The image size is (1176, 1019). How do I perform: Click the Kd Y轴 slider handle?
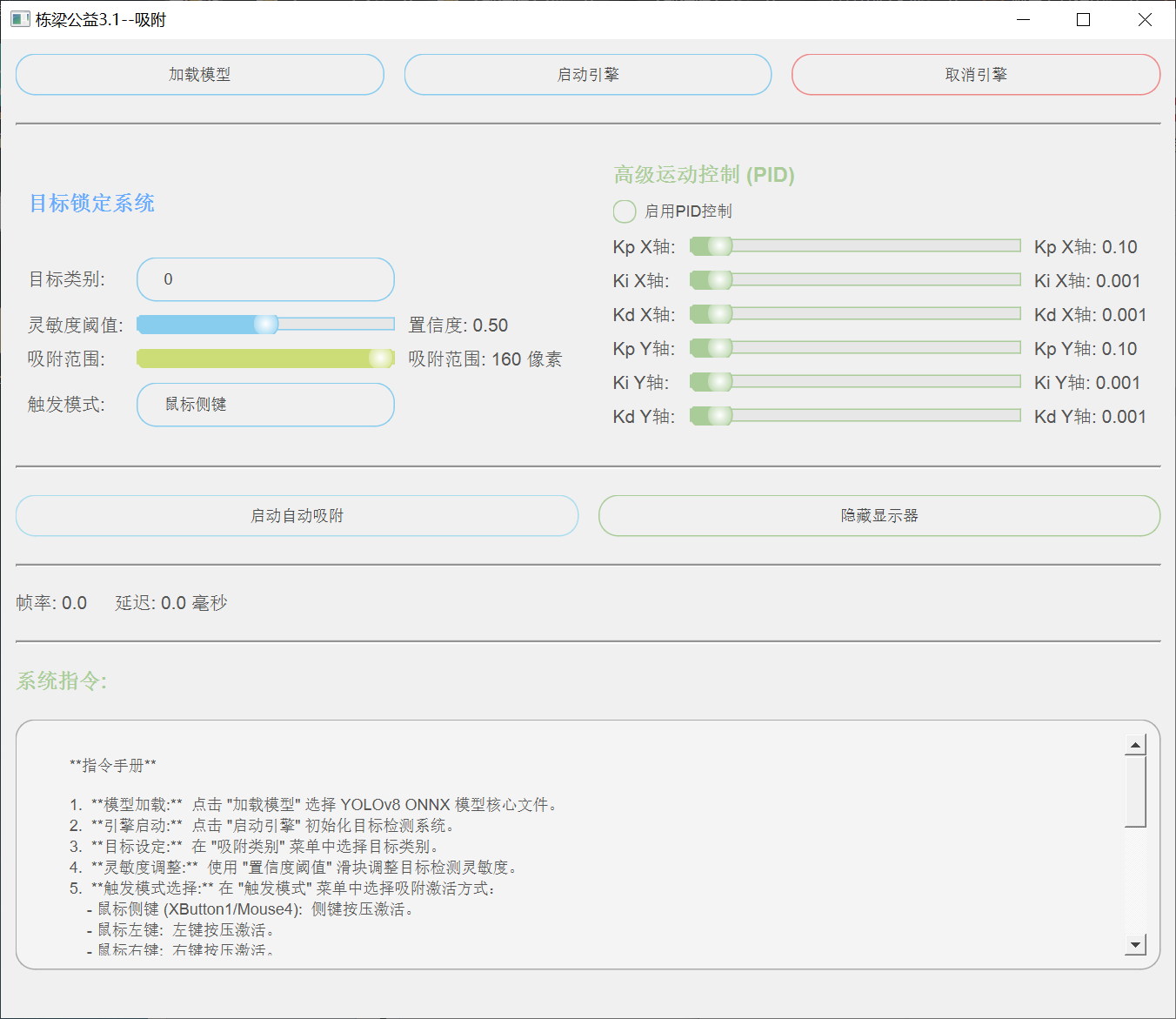pyautogui.click(x=719, y=416)
